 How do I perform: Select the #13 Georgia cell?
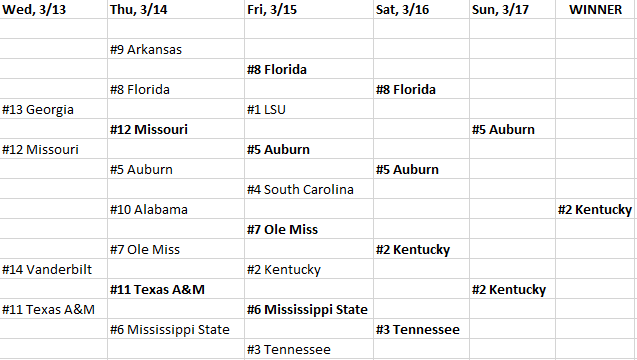click(x=54, y=109)
